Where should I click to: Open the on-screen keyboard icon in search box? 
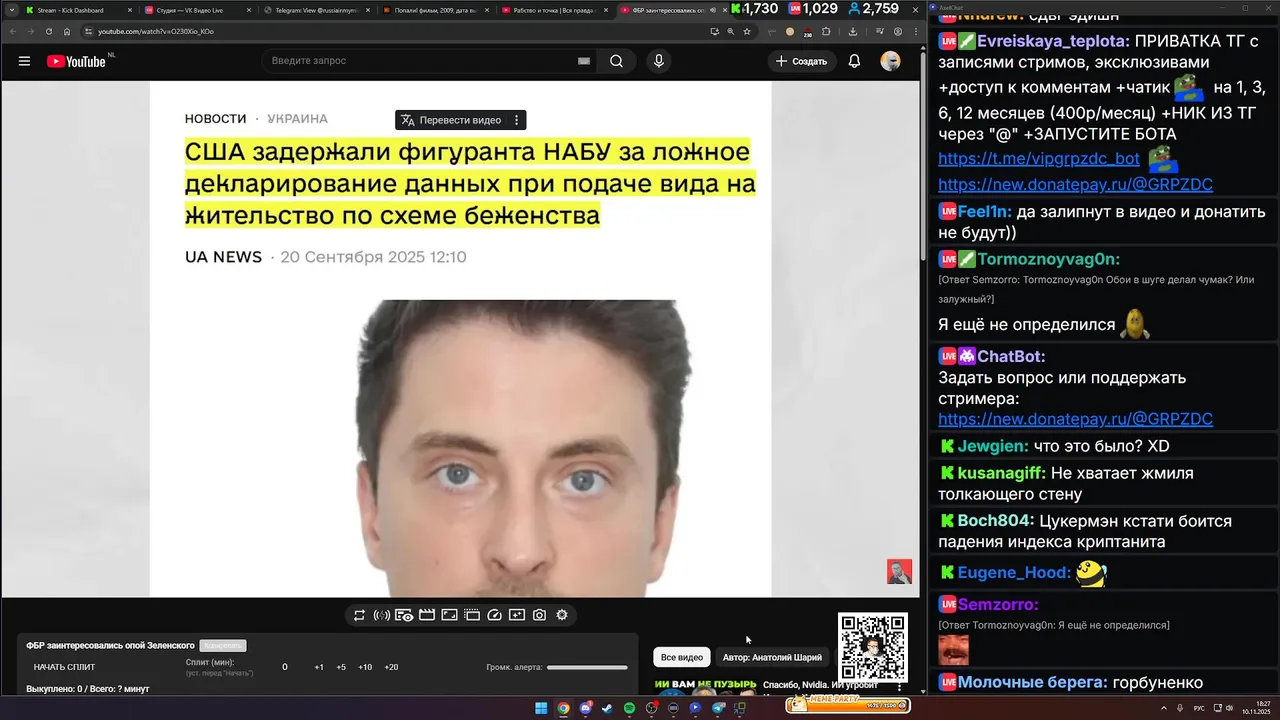click(584, 61)
